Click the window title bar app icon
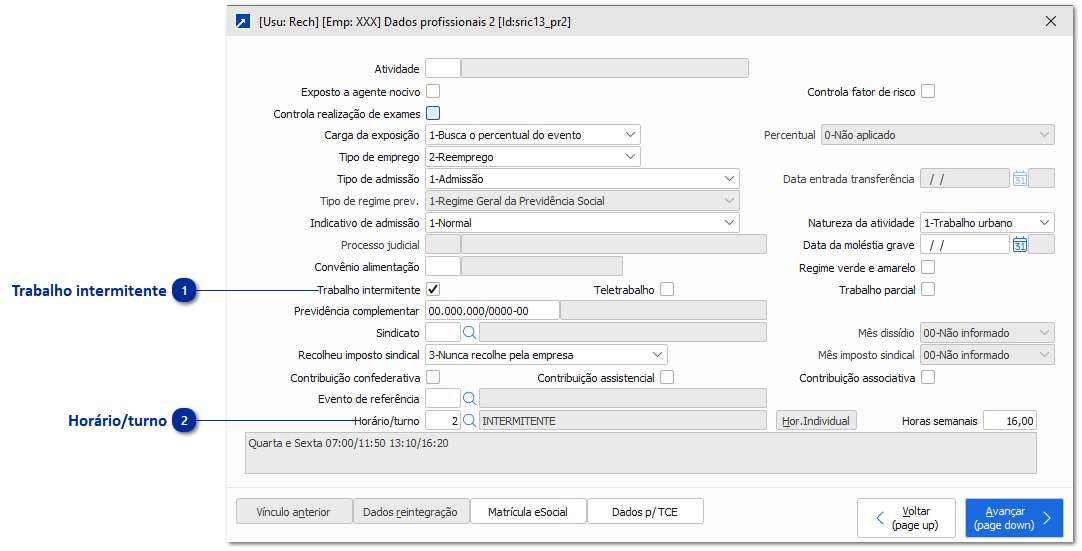 click(x=243, y=21)
